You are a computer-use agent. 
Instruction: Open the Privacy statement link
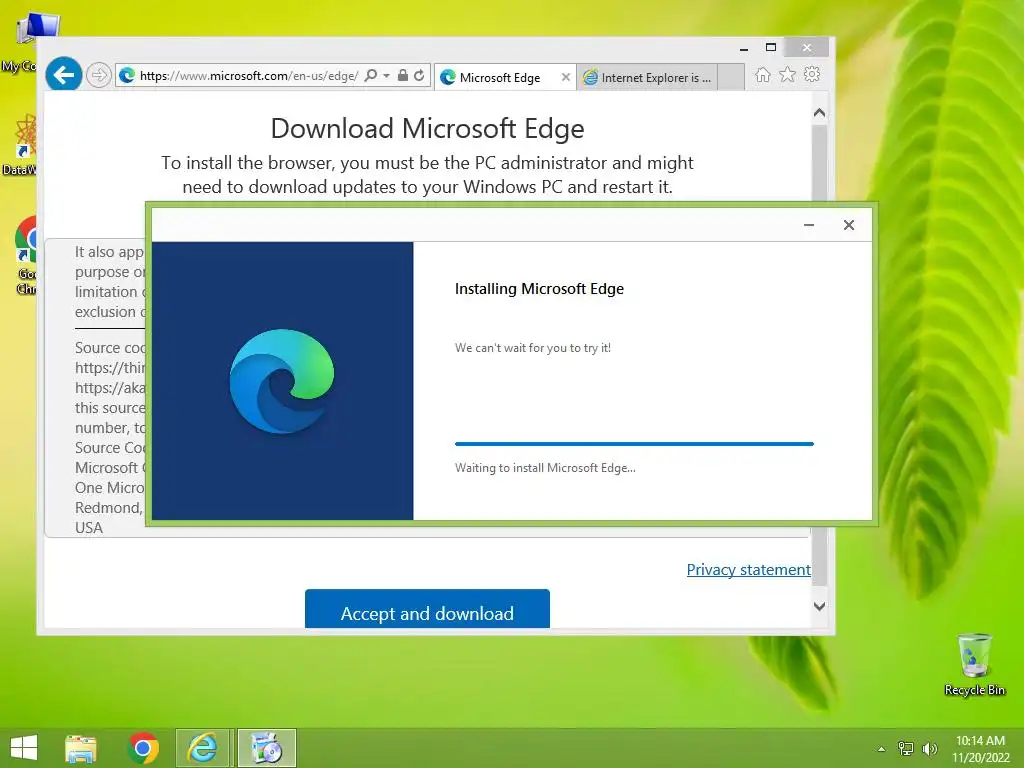pos(748,569)
